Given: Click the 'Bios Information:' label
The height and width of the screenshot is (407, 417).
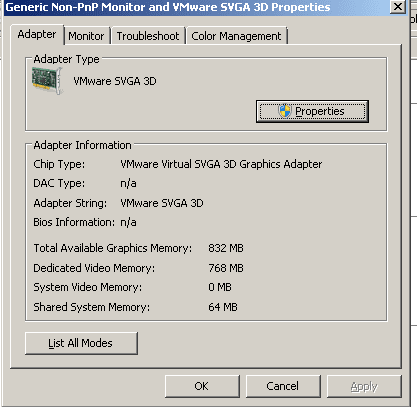Looking at the screenshot, I should tap(74, 222).
